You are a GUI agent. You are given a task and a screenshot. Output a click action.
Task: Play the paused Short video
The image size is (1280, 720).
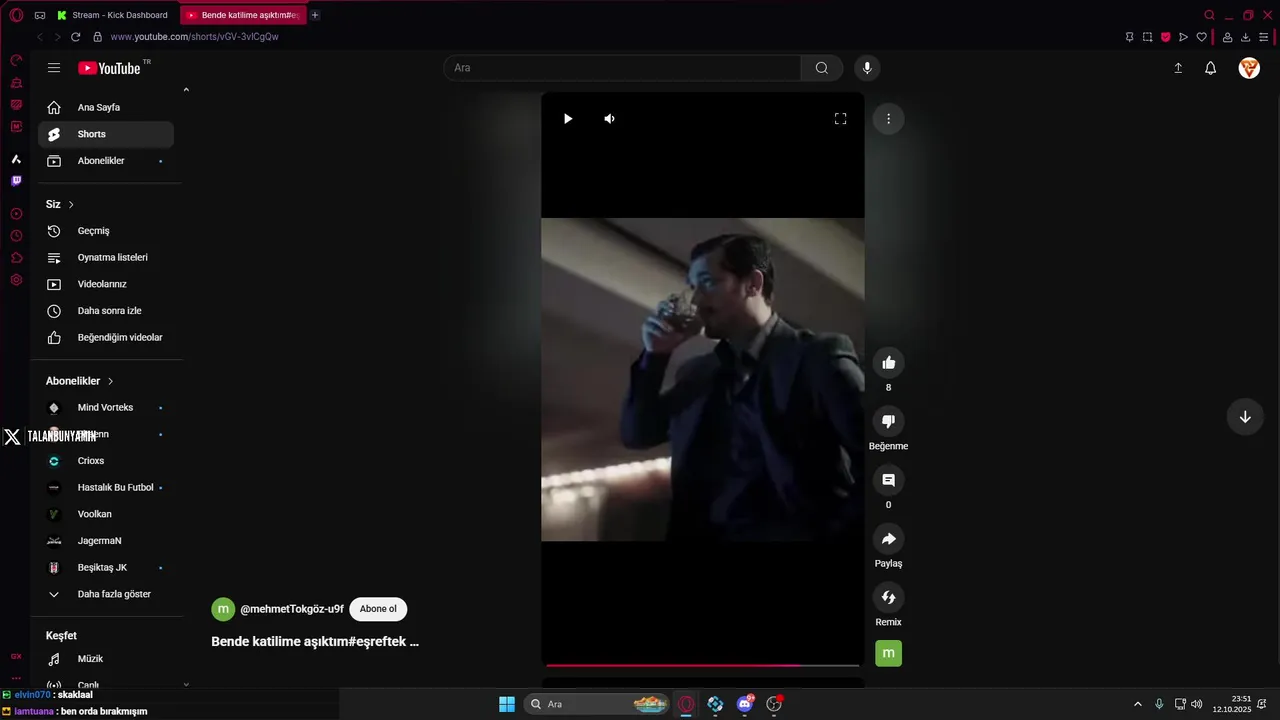click(568, 119)
